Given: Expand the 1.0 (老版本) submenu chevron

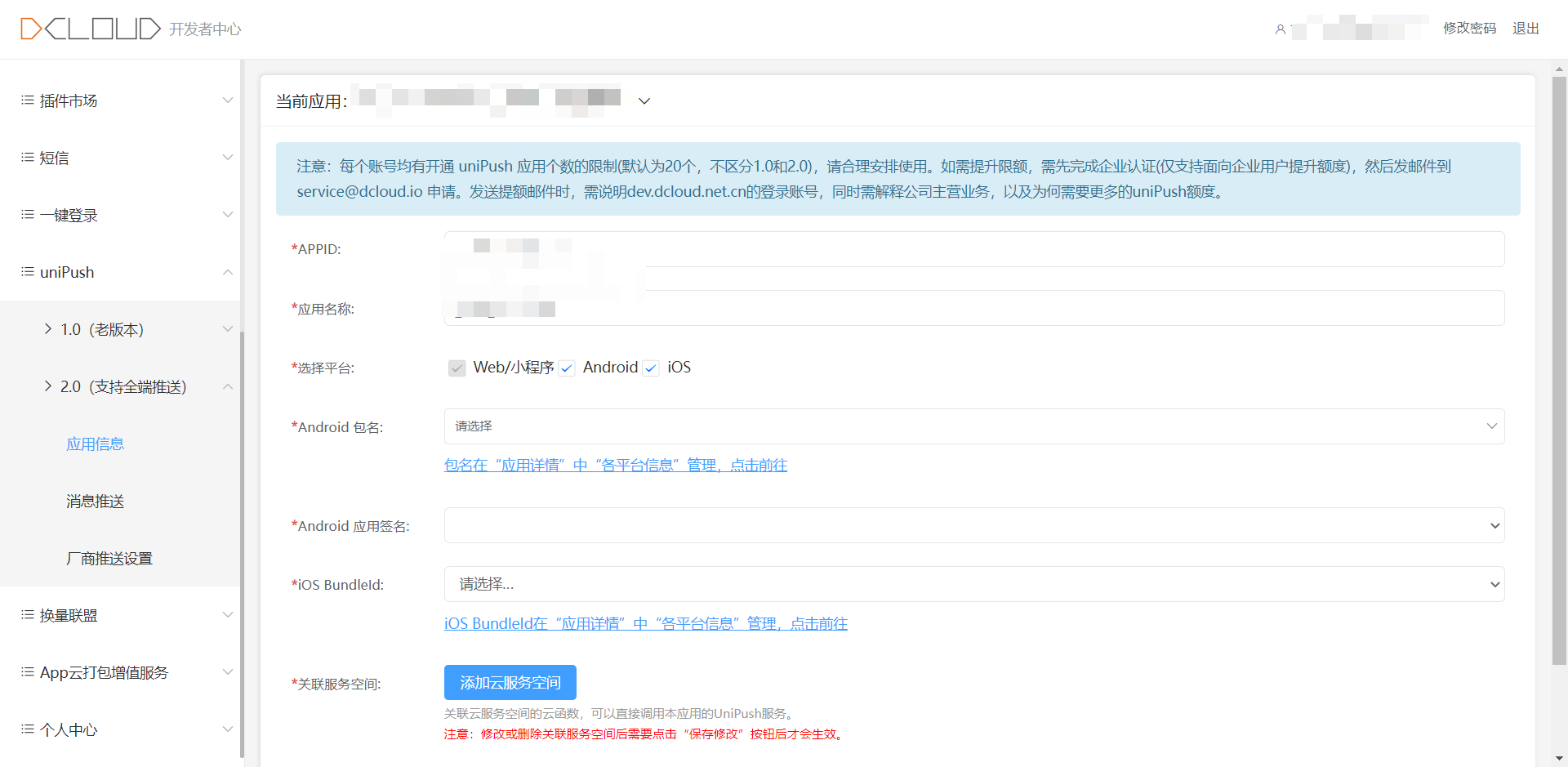Looking at the screenshot, I should click(228, 329).
